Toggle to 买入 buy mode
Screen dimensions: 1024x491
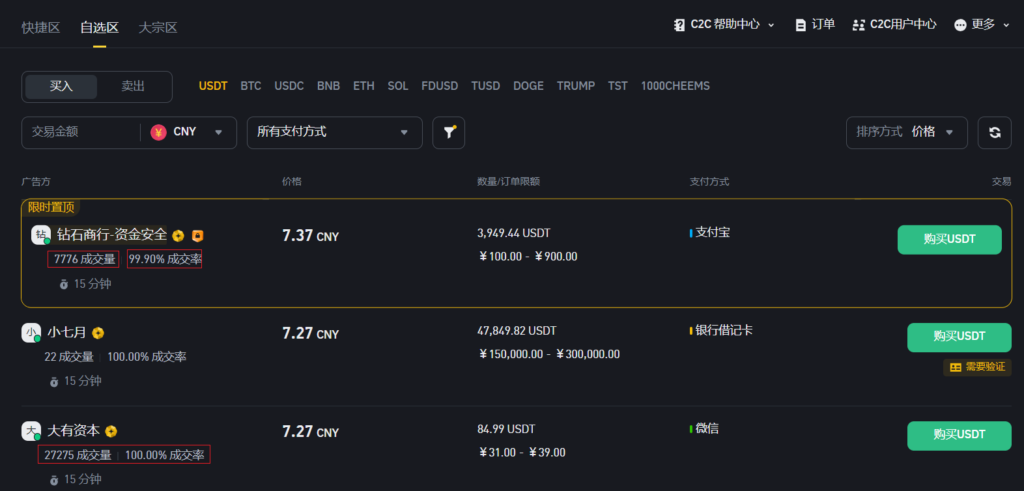coord(61,86)
